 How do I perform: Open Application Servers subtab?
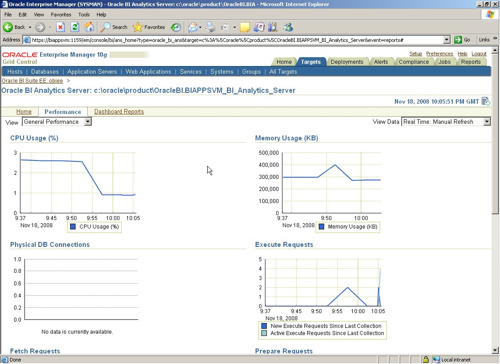click(x=92, y=72)
